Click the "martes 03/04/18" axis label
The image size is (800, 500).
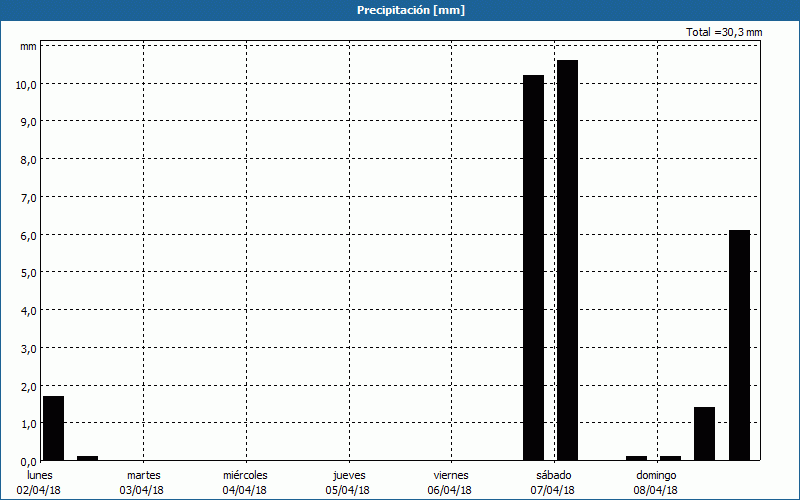click(x=143, y=482)
